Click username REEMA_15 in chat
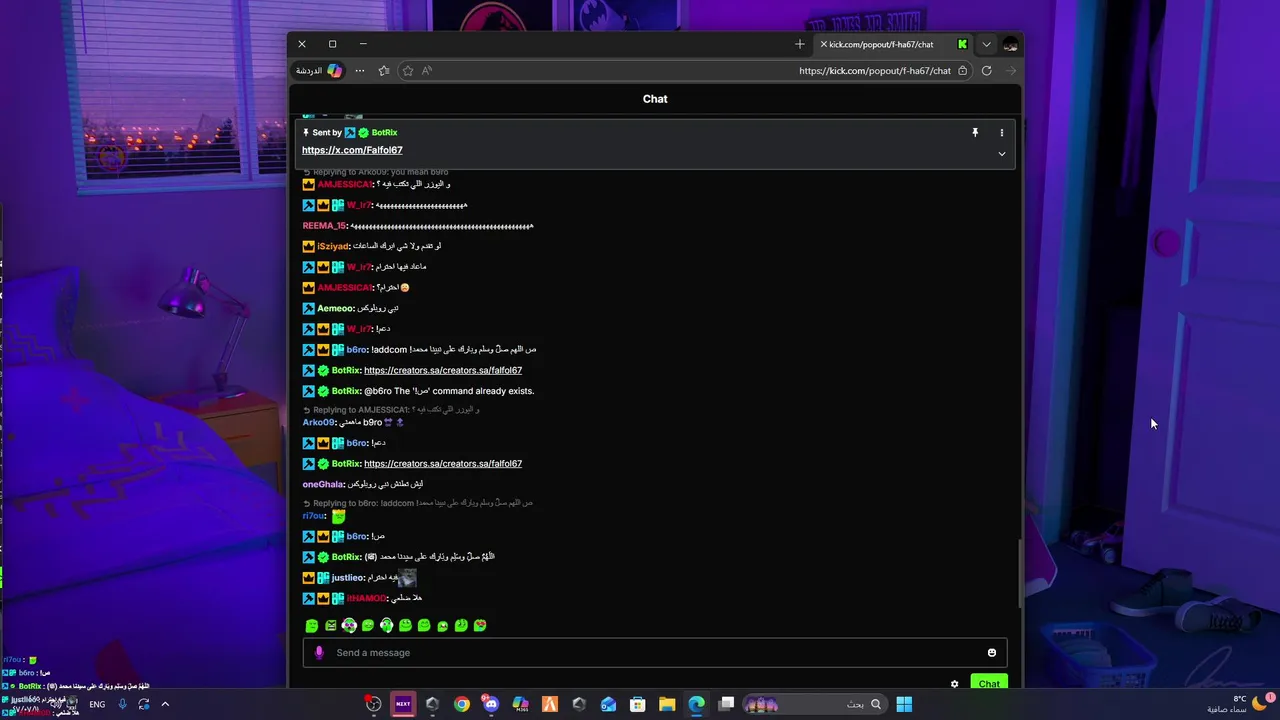The image size is (1280, 720). (324, 226)
